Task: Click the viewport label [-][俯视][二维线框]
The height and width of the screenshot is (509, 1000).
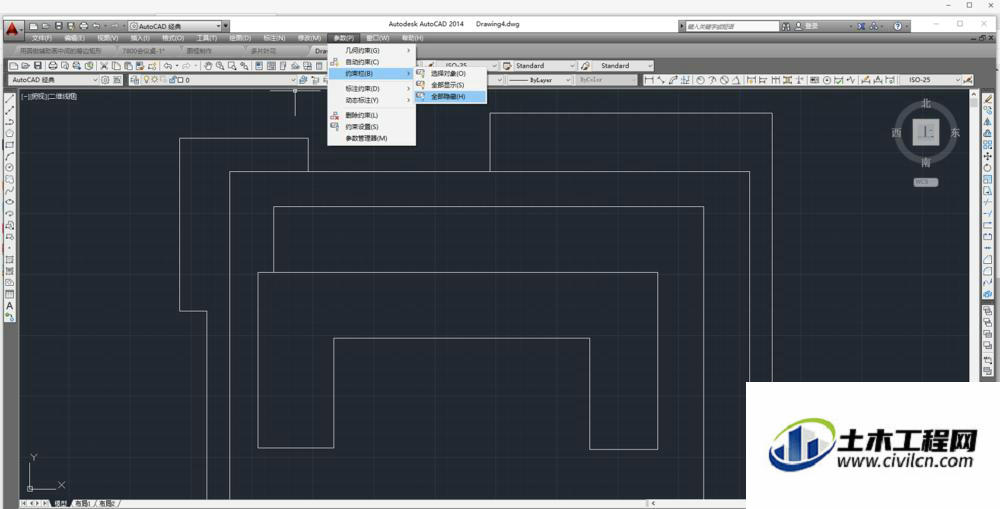Action: (x=48, y=96)
